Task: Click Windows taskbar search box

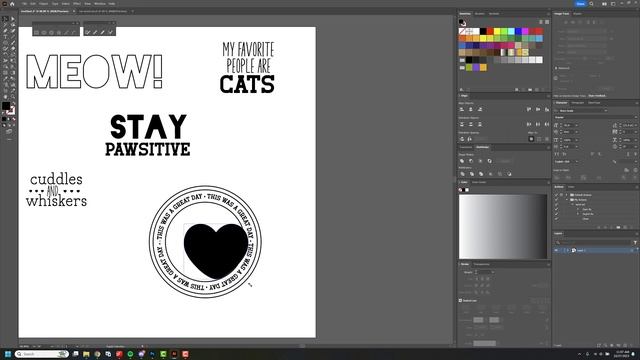Action: (x=42, y=354)
